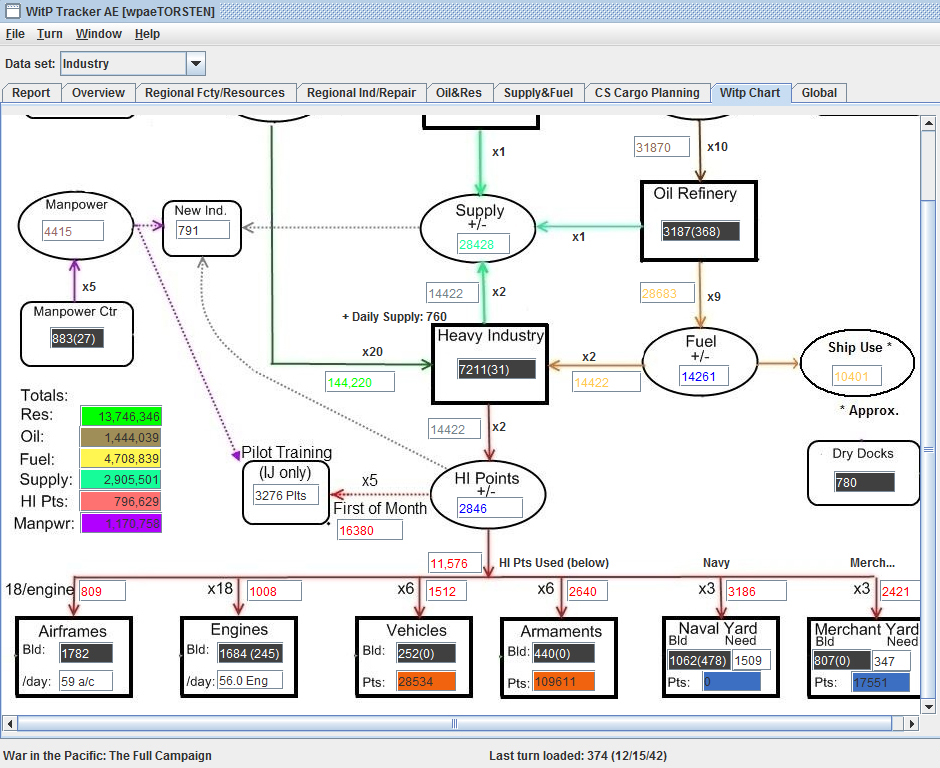Switch to the Report tab
Viewport: 940px width, 768px height.
(31, 93)
